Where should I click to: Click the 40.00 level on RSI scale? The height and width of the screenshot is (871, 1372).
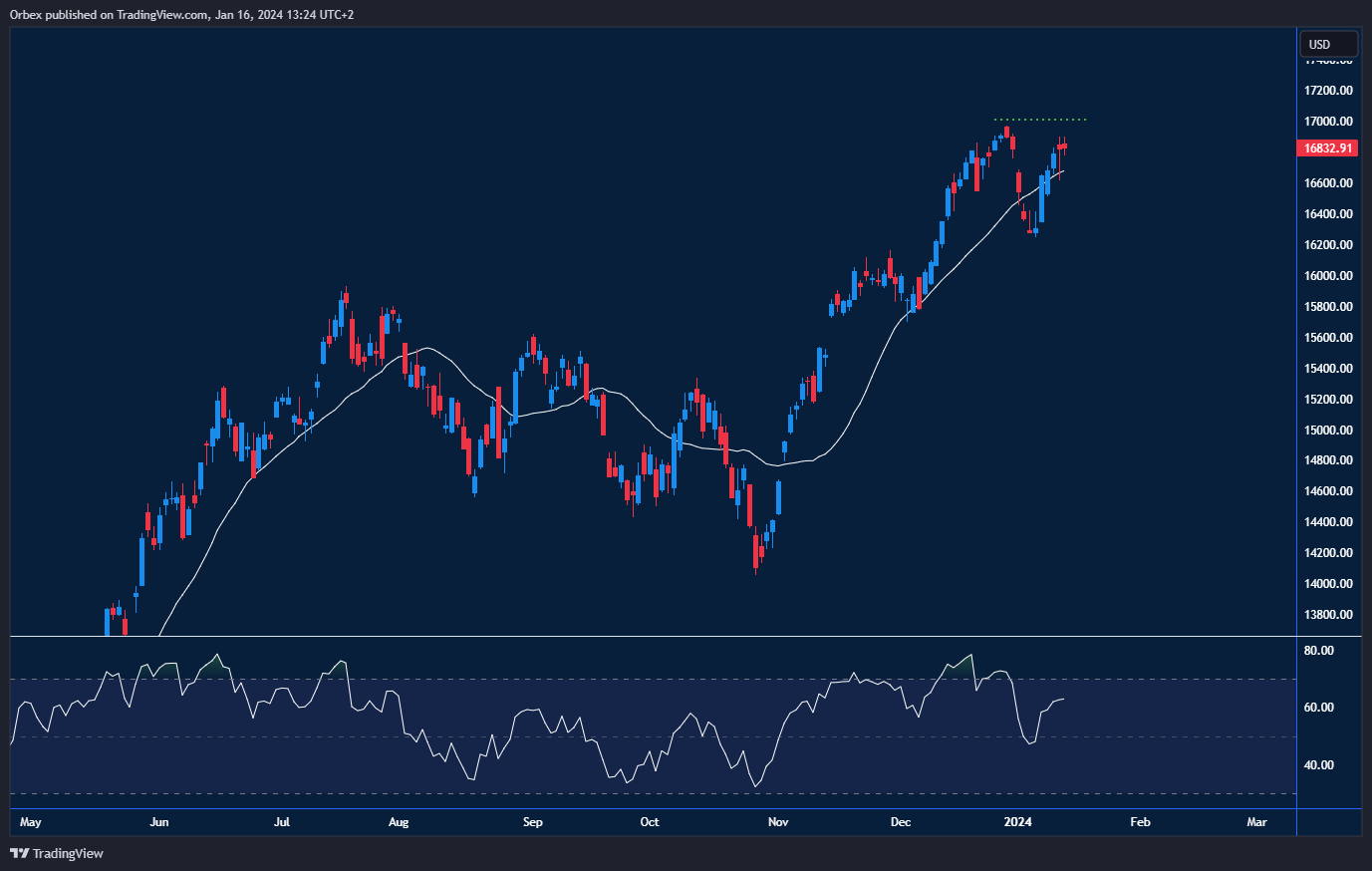click(1319, 765)
